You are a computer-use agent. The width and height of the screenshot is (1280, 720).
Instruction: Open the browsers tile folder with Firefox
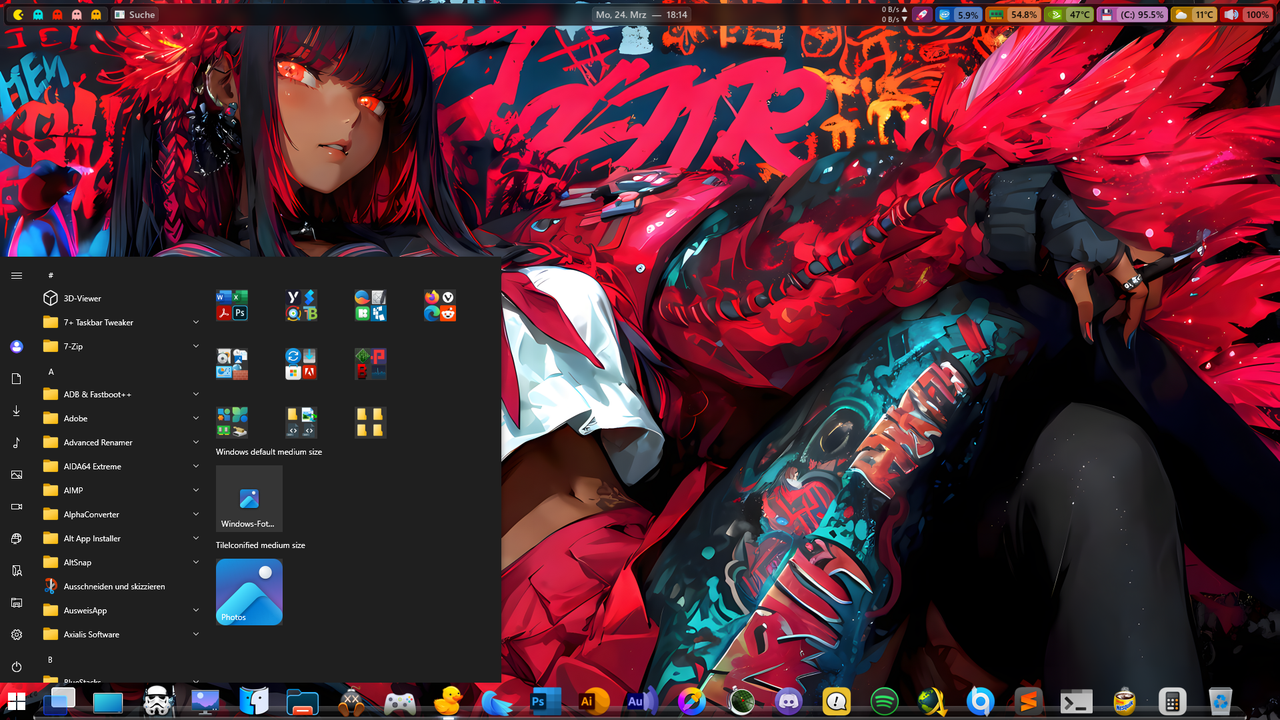440,306
